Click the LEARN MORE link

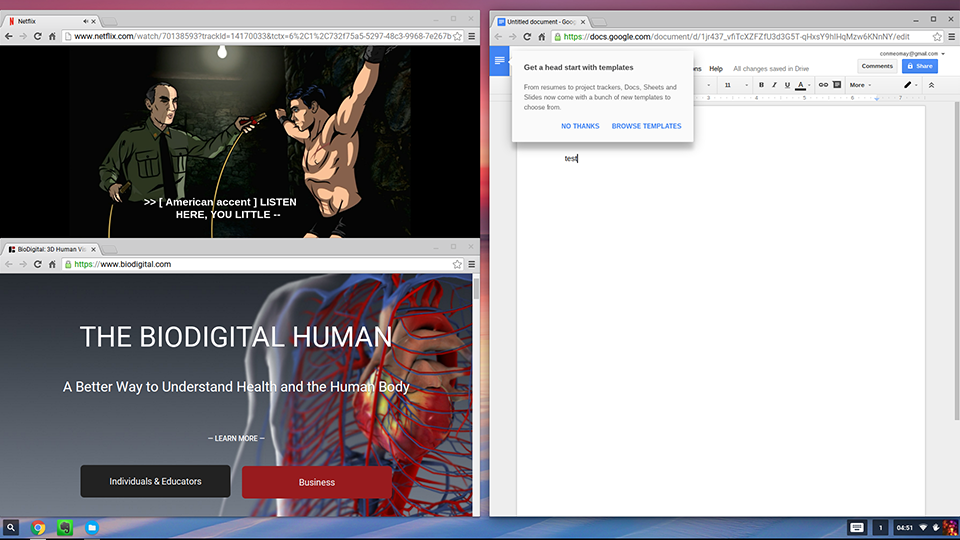(x=236, y=438)
